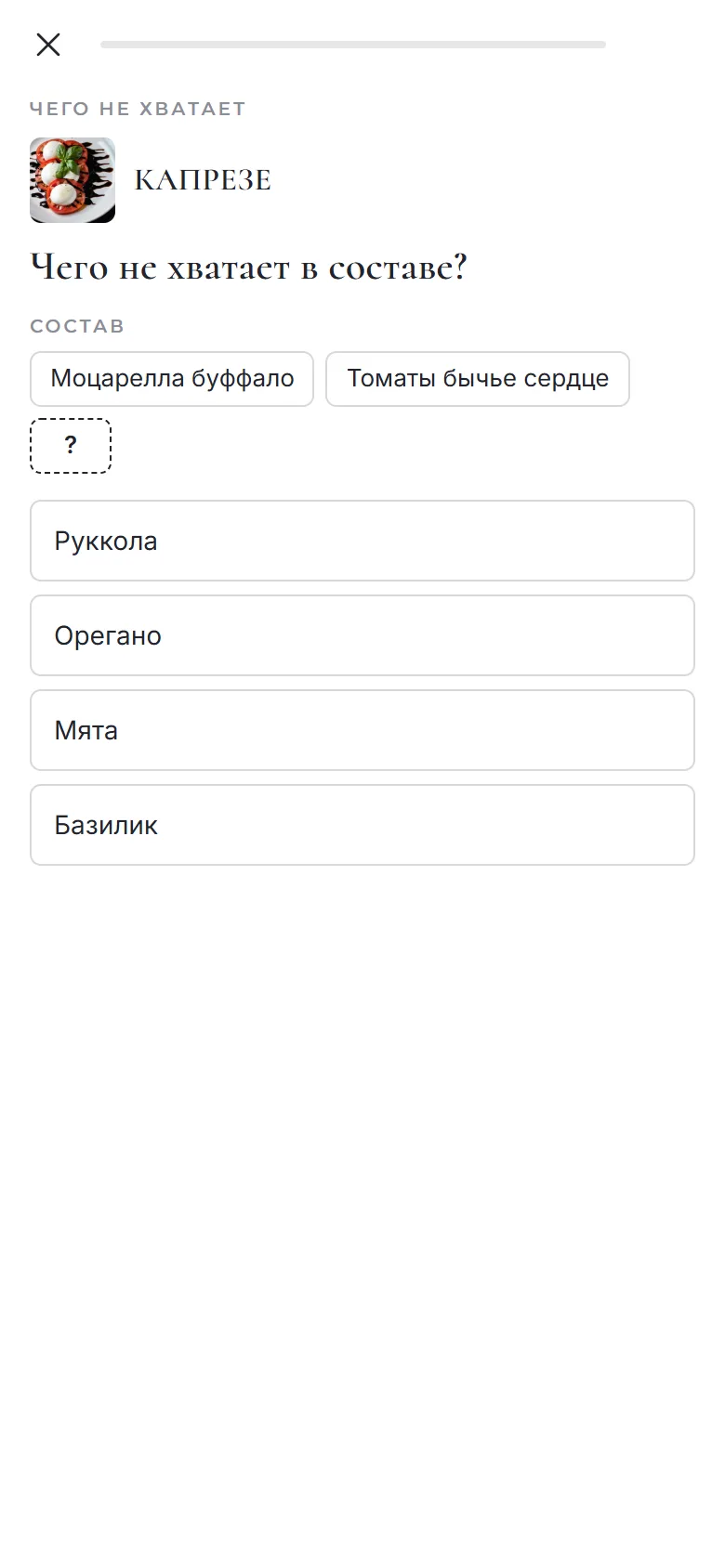The width and height of the screenshot is (725, 1568).
Task: Select Базилик as the missing ingredient
Action: [x=362, y=825]
